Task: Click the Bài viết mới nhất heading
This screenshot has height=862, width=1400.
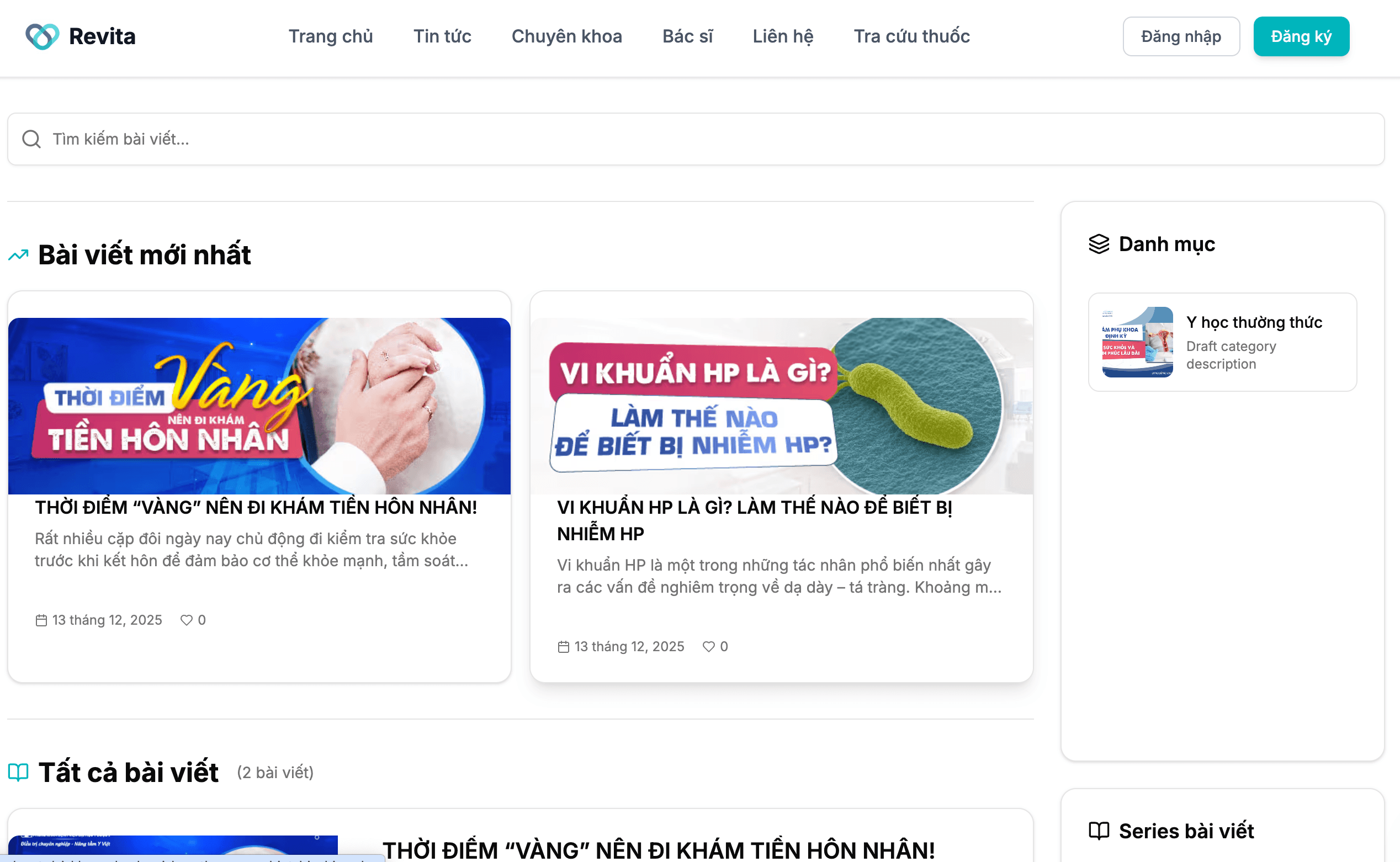Action: 144,255
